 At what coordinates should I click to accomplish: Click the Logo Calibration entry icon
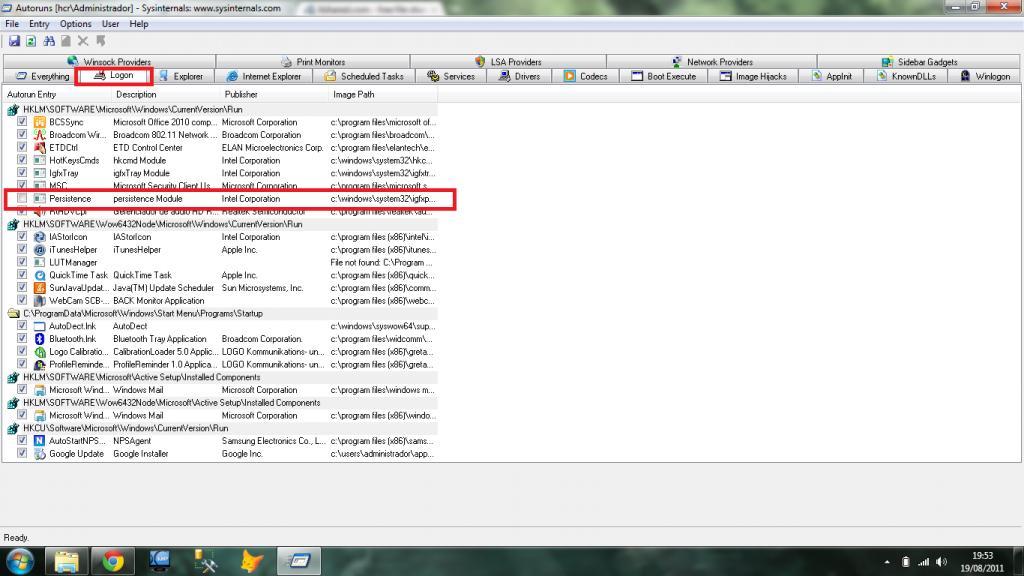point(39,352)
